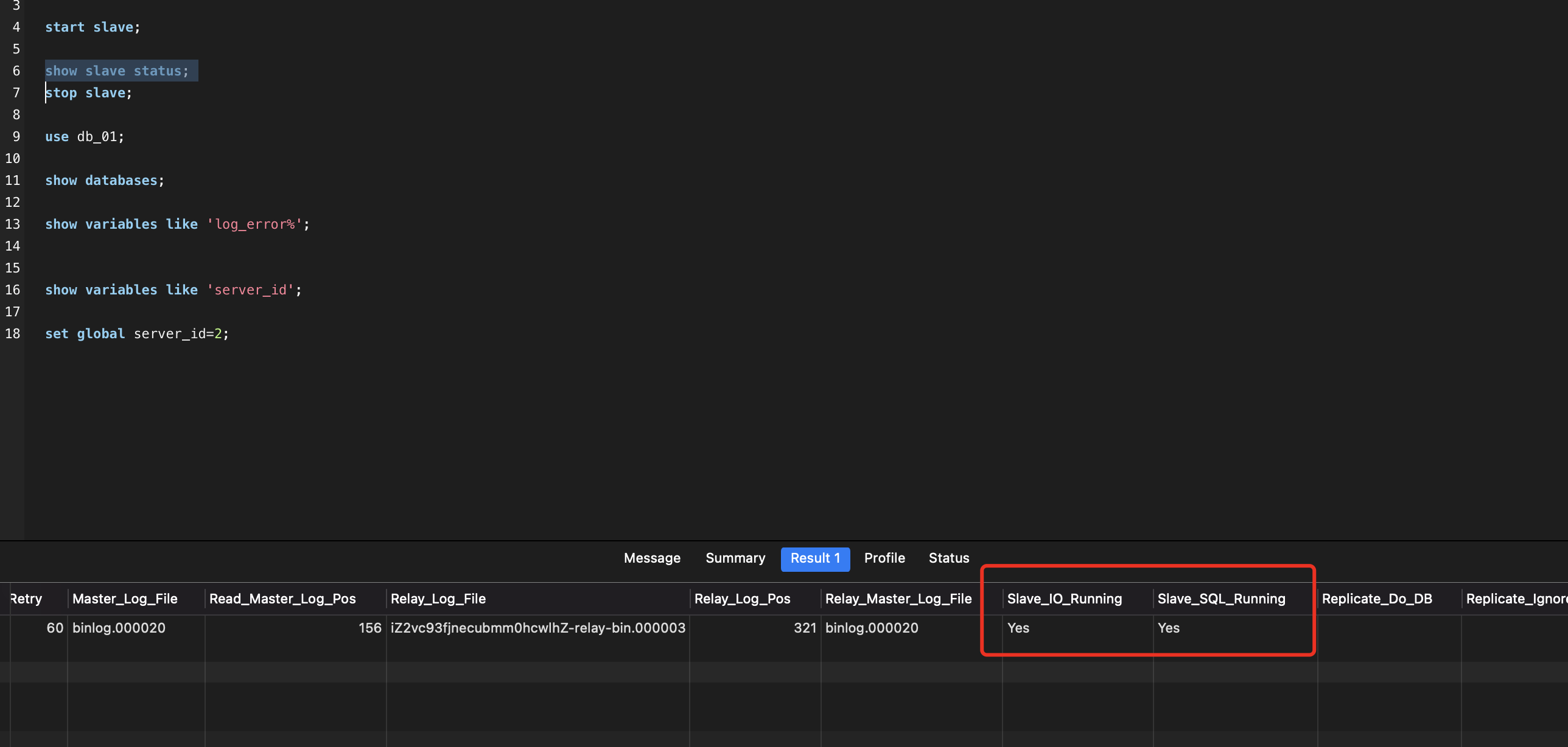Switch to the Message tab
Screen dimensions: 1568x747
coord(652,558)
